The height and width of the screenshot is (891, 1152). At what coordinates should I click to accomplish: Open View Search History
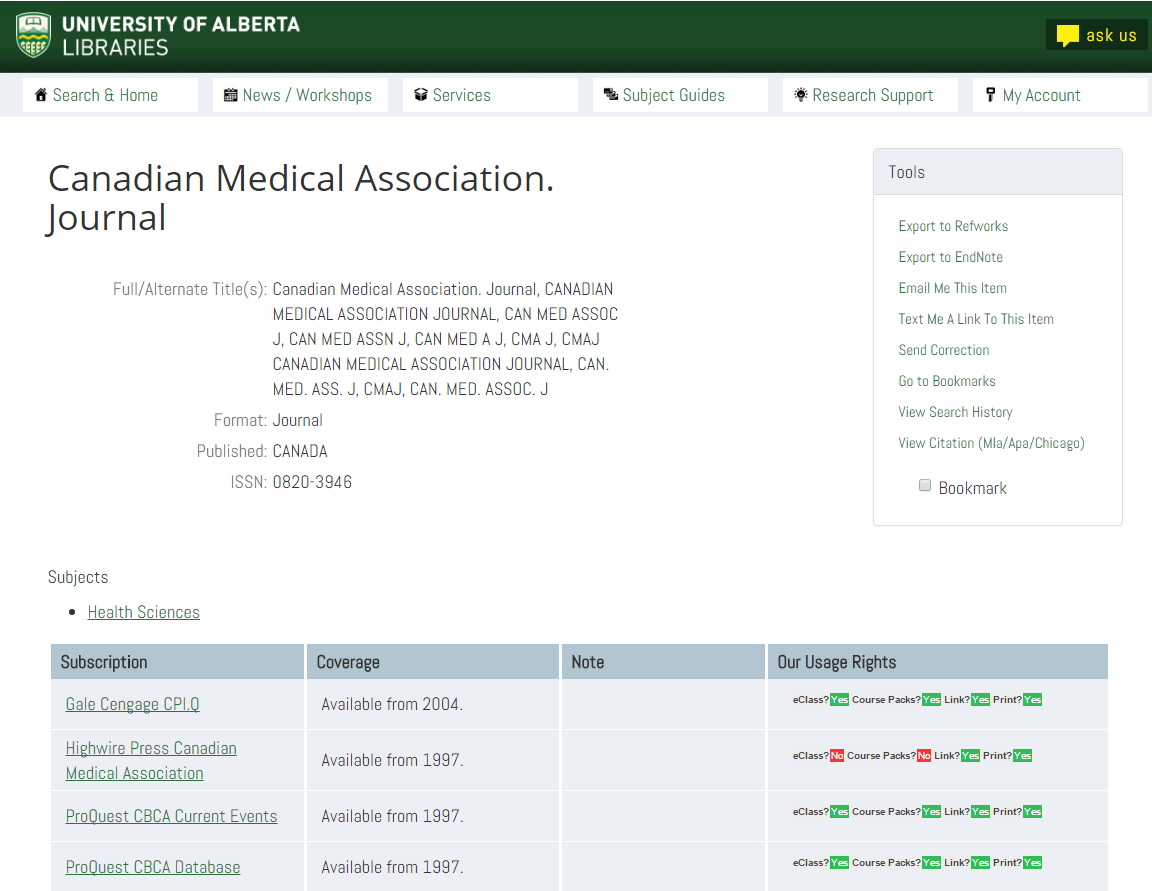[x=955, y=411]
